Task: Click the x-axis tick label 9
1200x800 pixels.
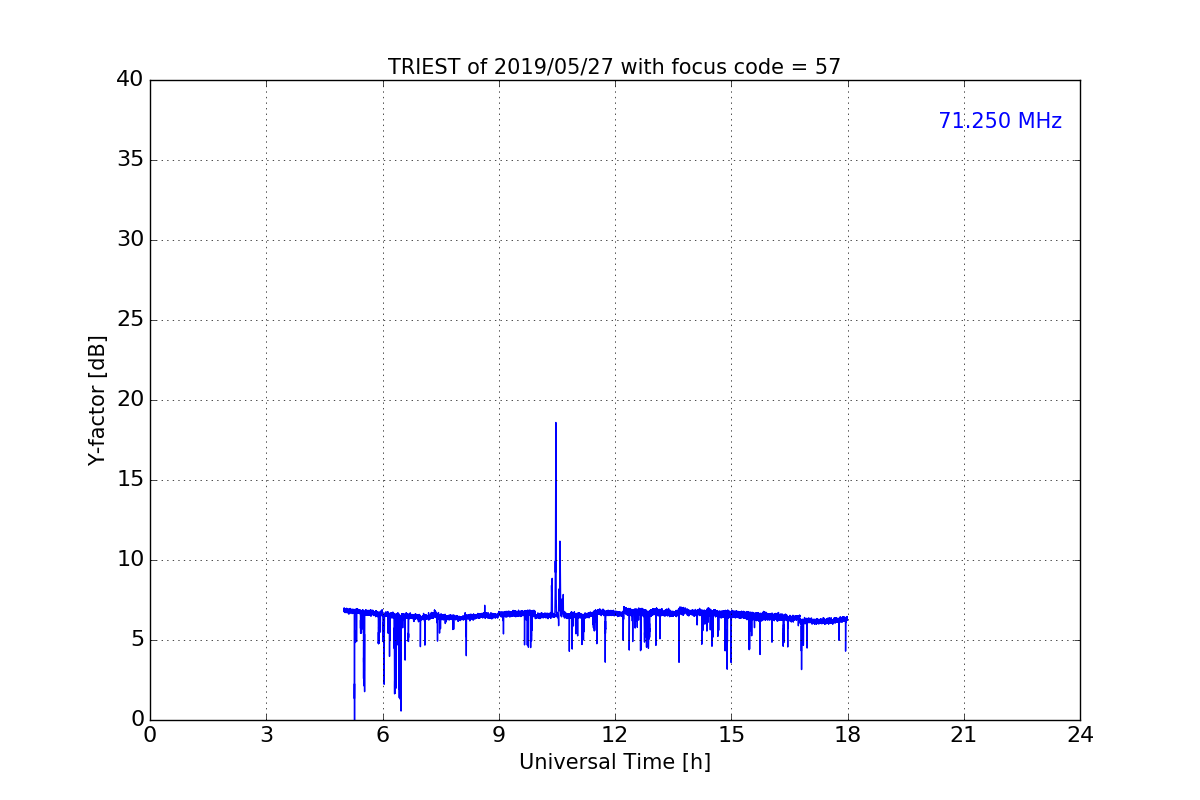Action: click(x=499, y=735)
